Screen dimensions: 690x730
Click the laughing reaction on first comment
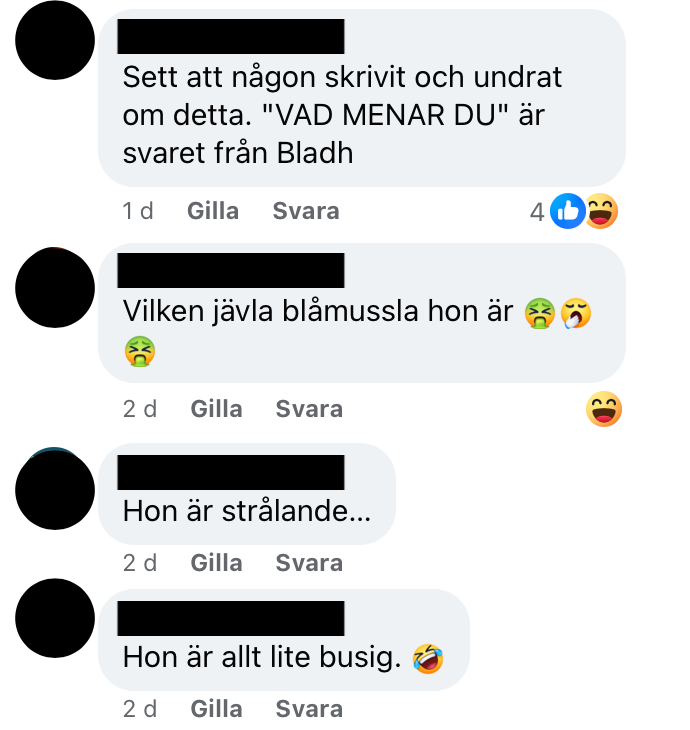[602, 211]
